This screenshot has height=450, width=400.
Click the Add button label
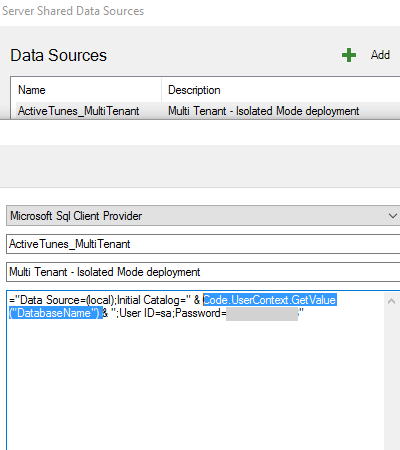tap(380, 55)
